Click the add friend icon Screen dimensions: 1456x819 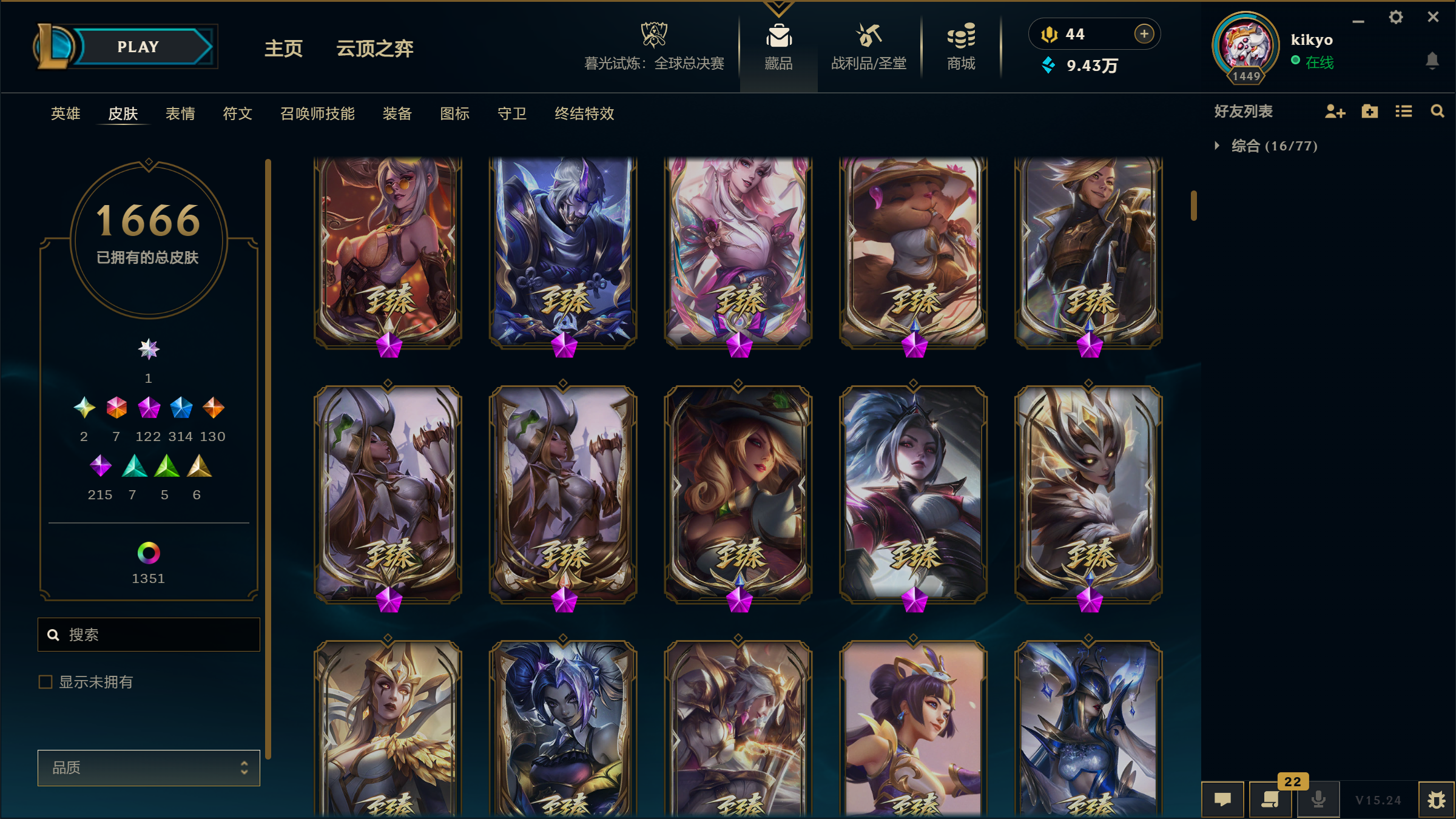pyautogui.click(x=1335, y=112)
